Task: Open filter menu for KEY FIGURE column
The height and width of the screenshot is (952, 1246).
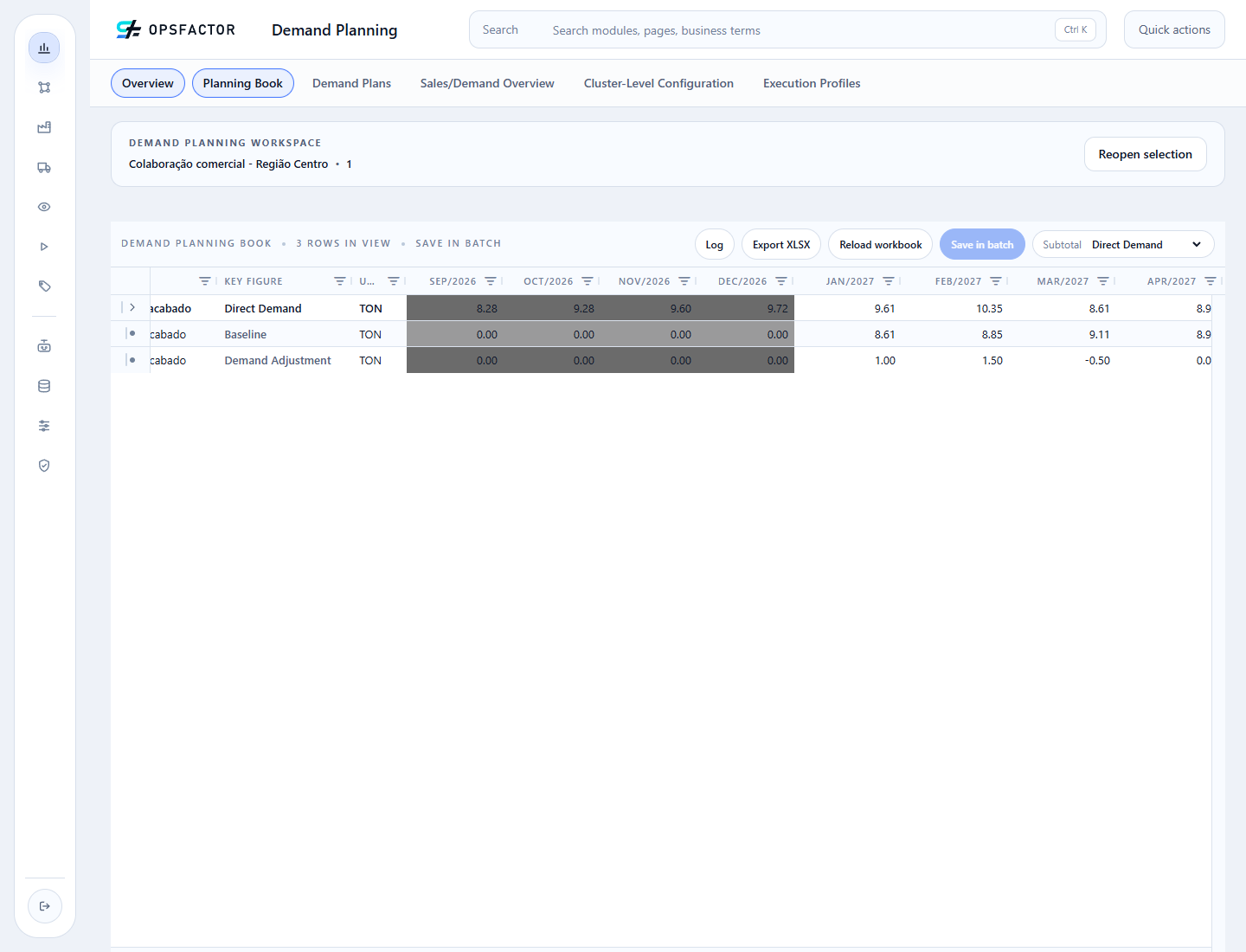Action: [x=340, y=281]
